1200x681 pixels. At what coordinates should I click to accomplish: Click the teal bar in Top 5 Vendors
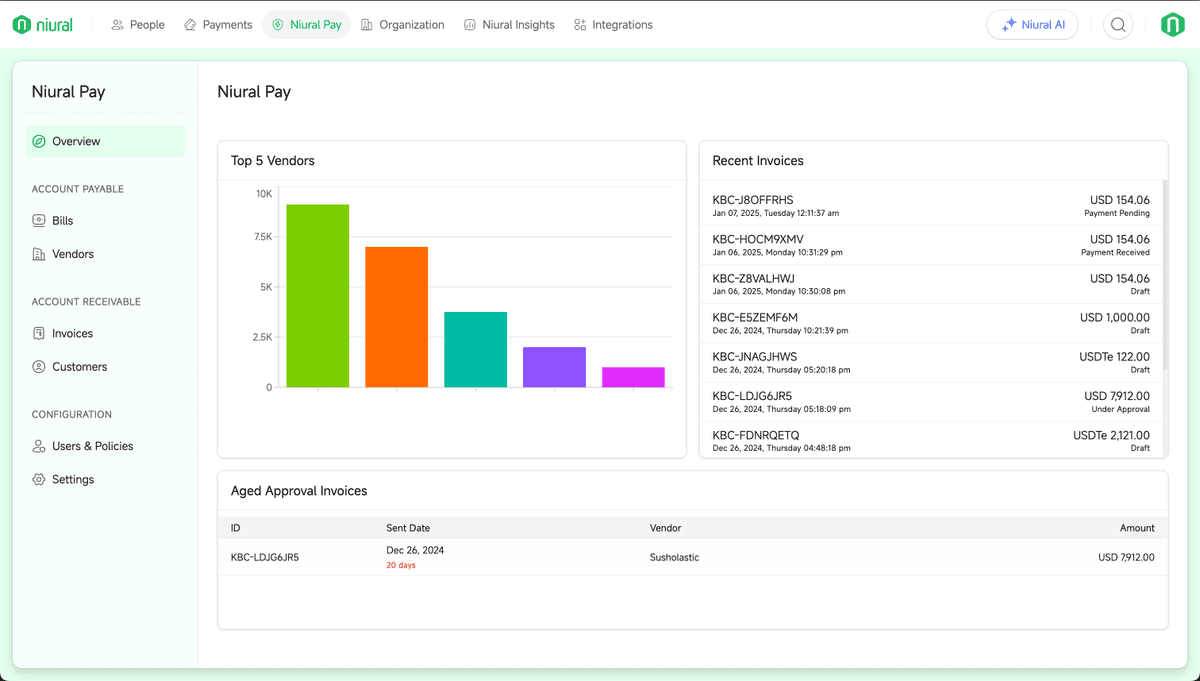coord(476,350)
